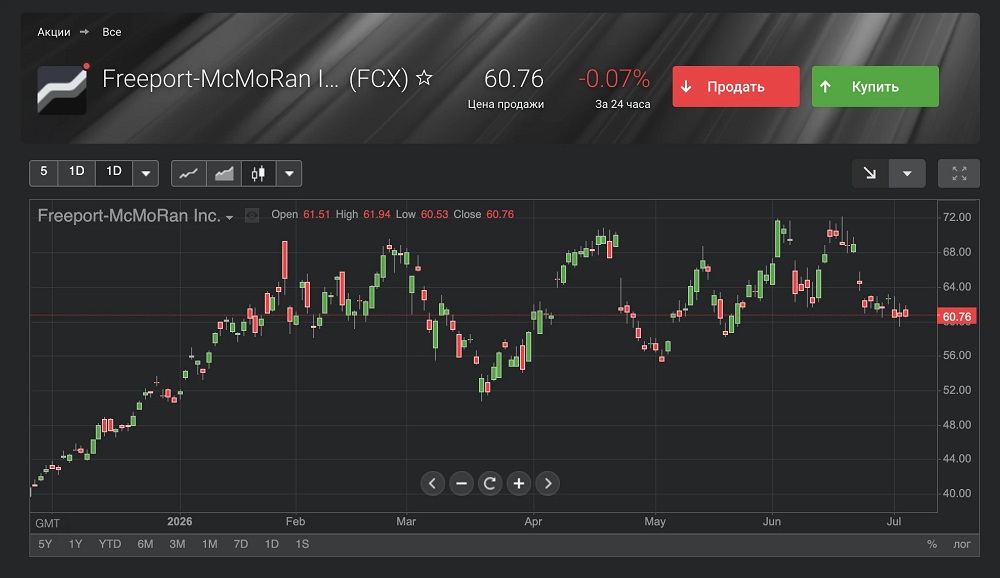Expand the drawing tools dropdown
Screen dimensions: 1000x578
[x=907, y=174]
